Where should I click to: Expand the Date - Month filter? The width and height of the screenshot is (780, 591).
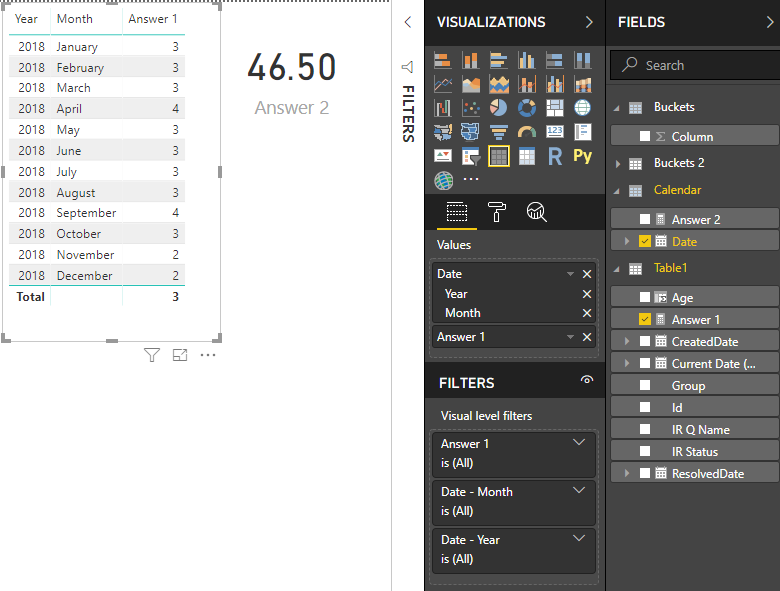[x=579, y=491]
